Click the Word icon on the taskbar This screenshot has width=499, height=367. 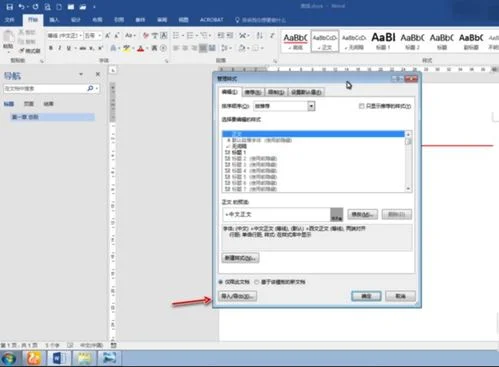[59, 358]
